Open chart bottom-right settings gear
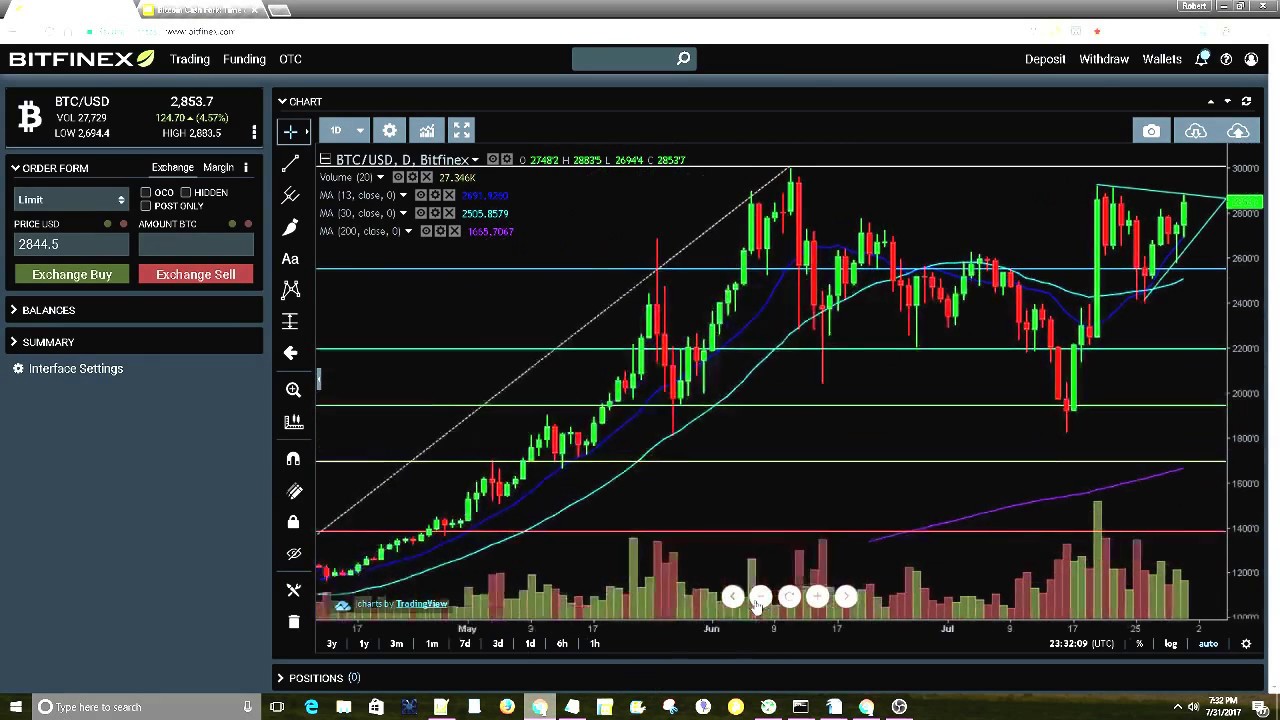1280x720 pixels. (x=1246, y=644)
